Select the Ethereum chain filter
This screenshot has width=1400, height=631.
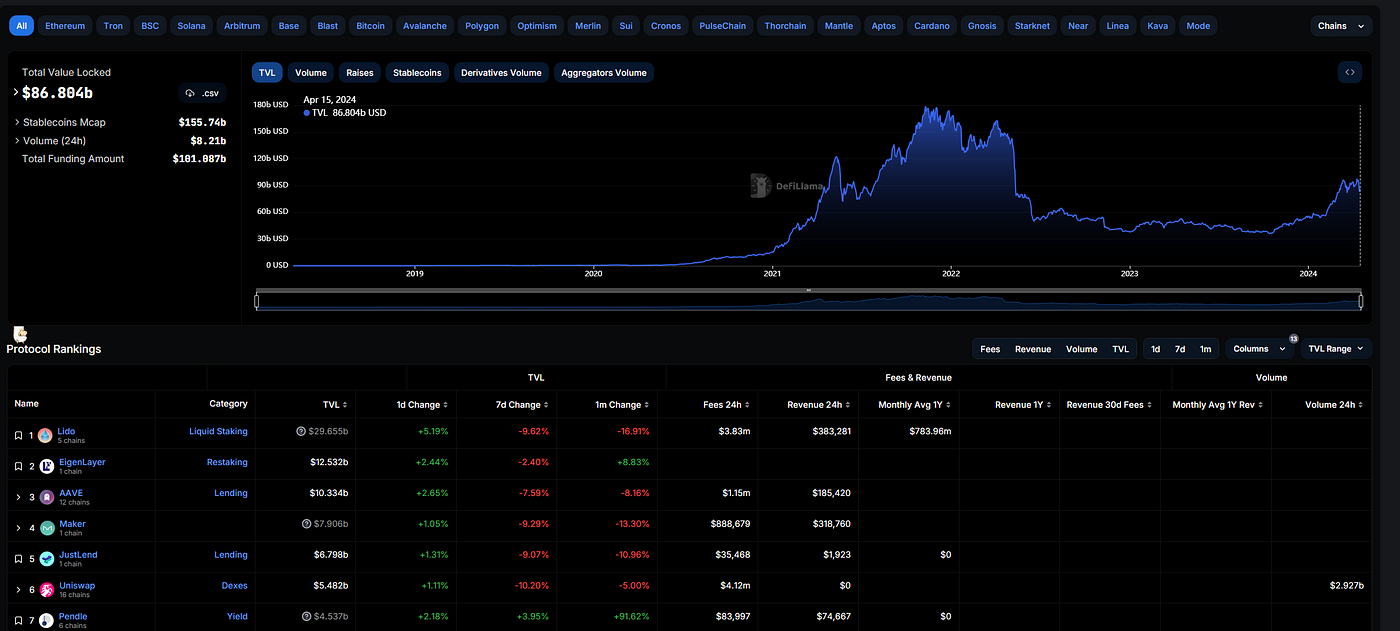(66, 26)
